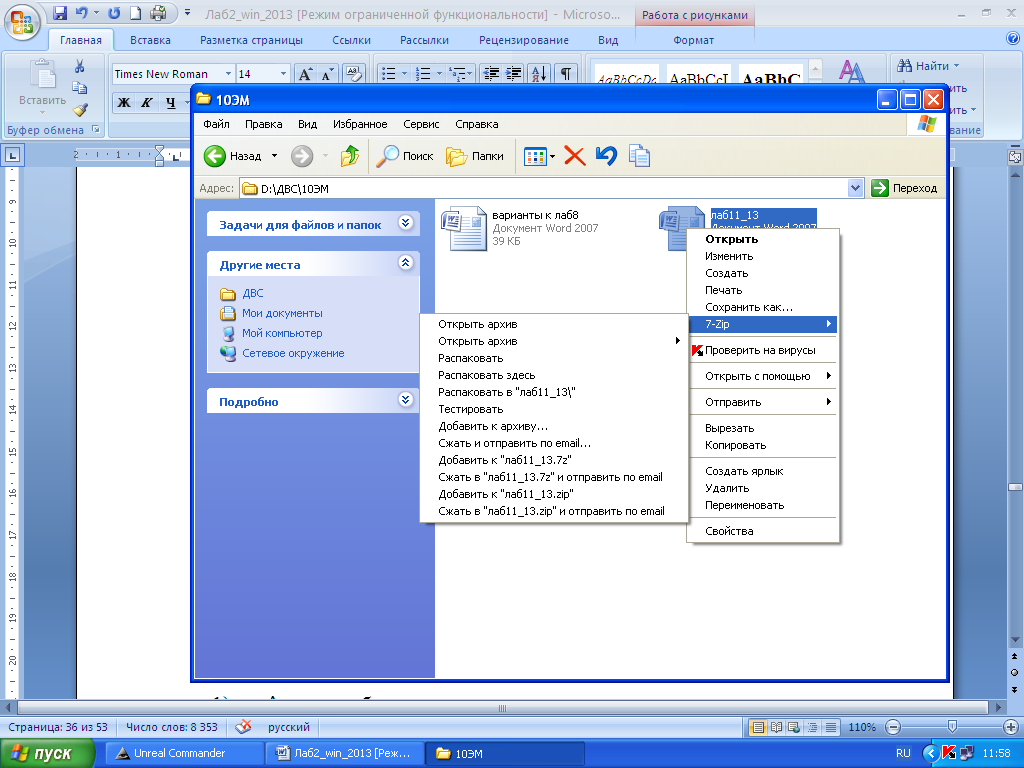Click the Kaspersky icon in system tray

[x=949, y=753]
